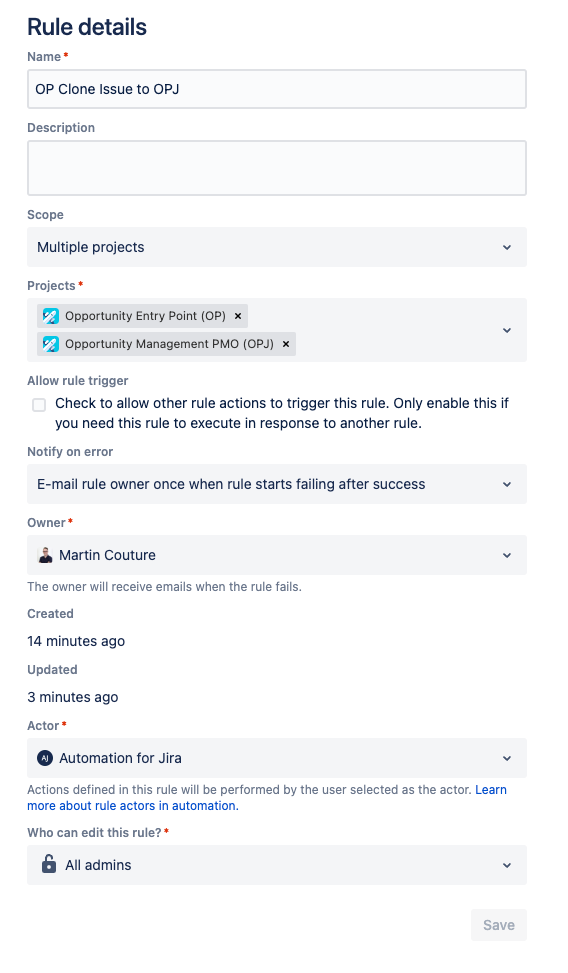Click Martin Couture's avatar picture

click(45, 555)
